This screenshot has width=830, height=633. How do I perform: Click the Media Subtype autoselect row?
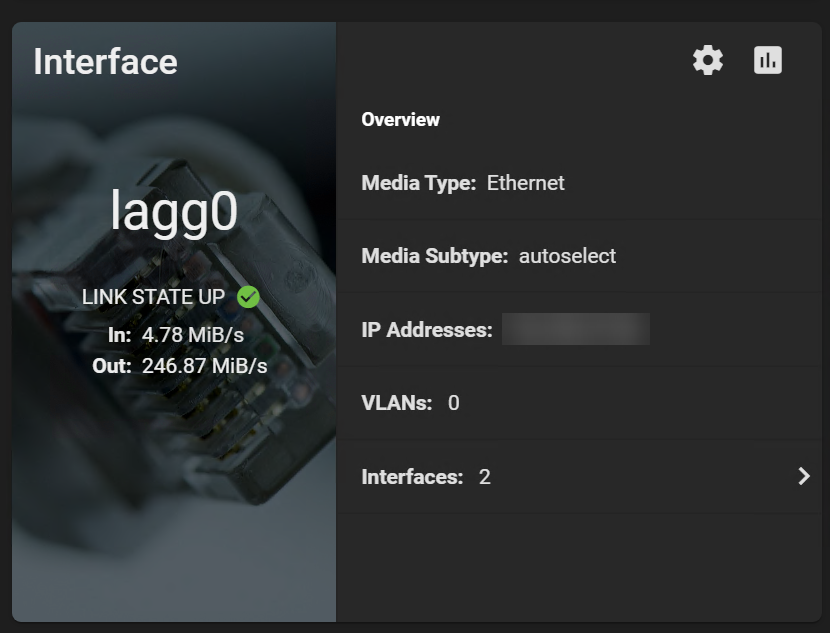point(579,256)
